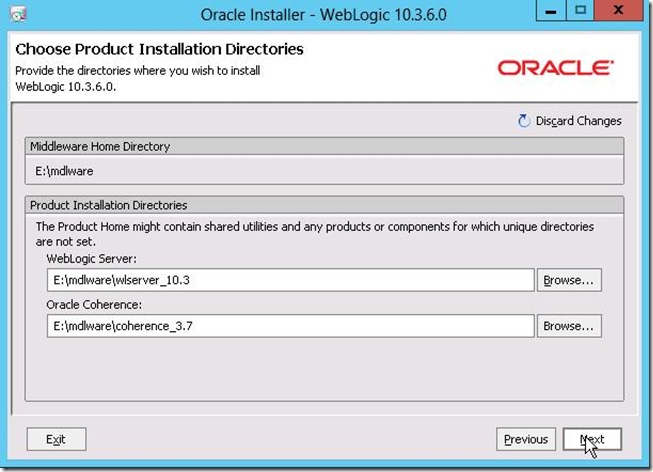Click the window title 'Oracle Installer - WebLogic 10.3.6.0'

coord(324,15)
